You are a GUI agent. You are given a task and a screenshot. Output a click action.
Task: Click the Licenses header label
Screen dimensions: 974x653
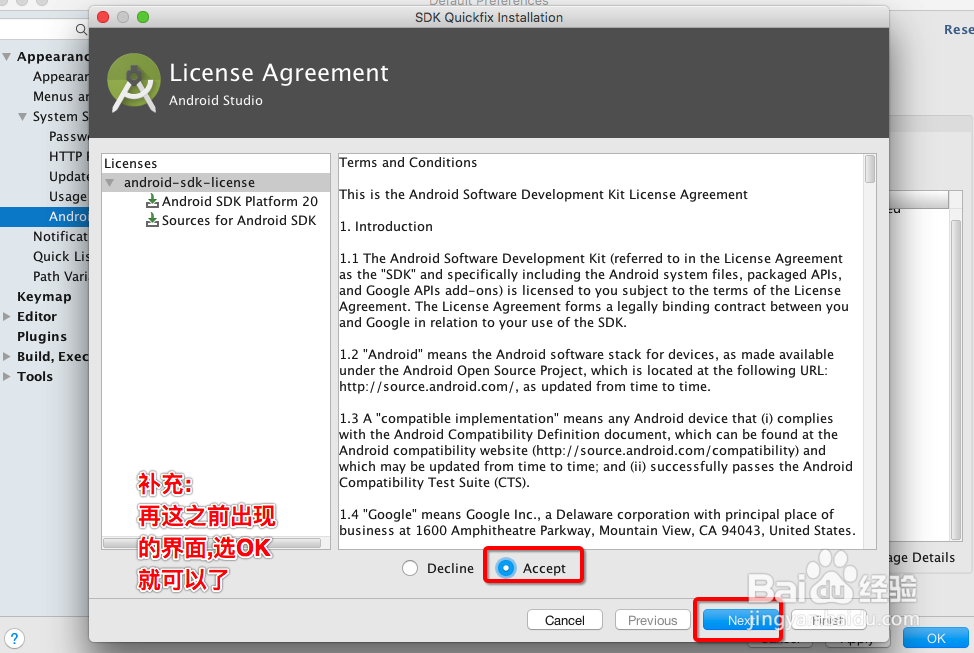(130, 163)
